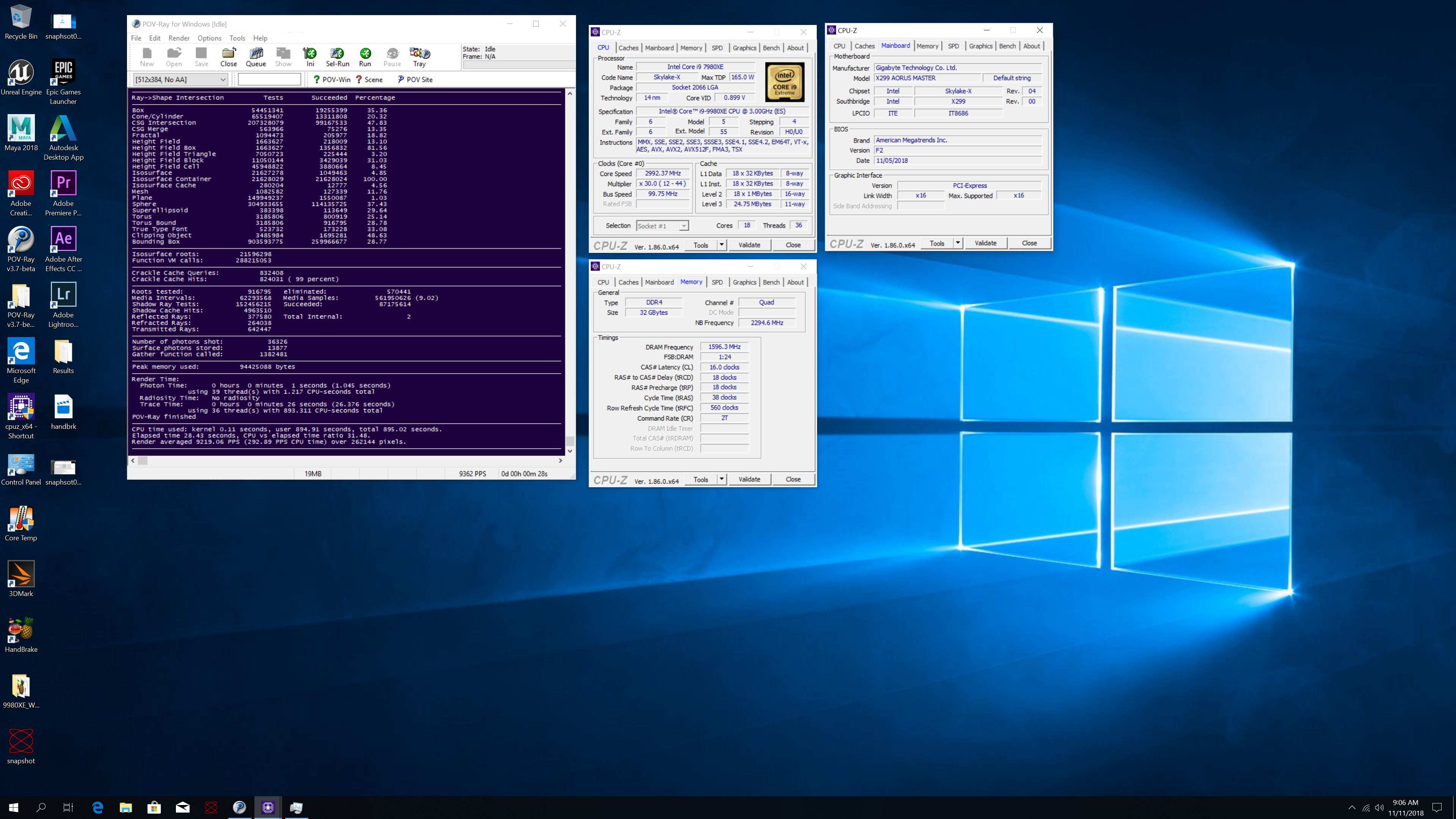Select the Adobe Creative Cloud desktop icon
Viewport: 1456px width, 819px height.
[21, 193]
